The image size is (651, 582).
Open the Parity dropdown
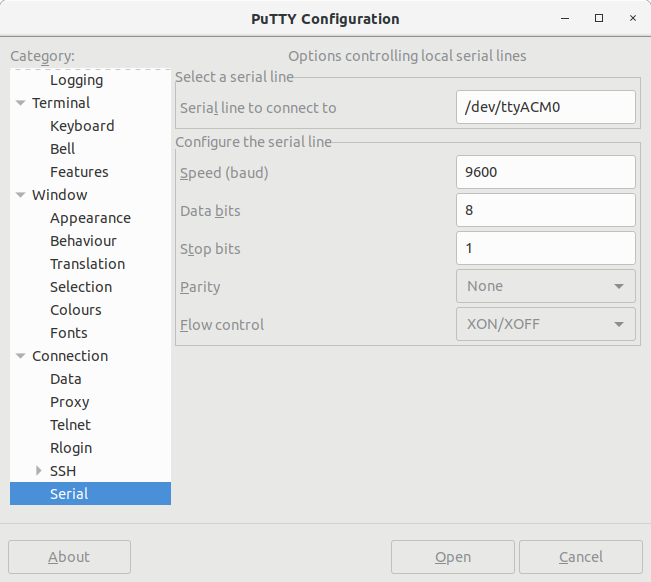click(546, 286)
